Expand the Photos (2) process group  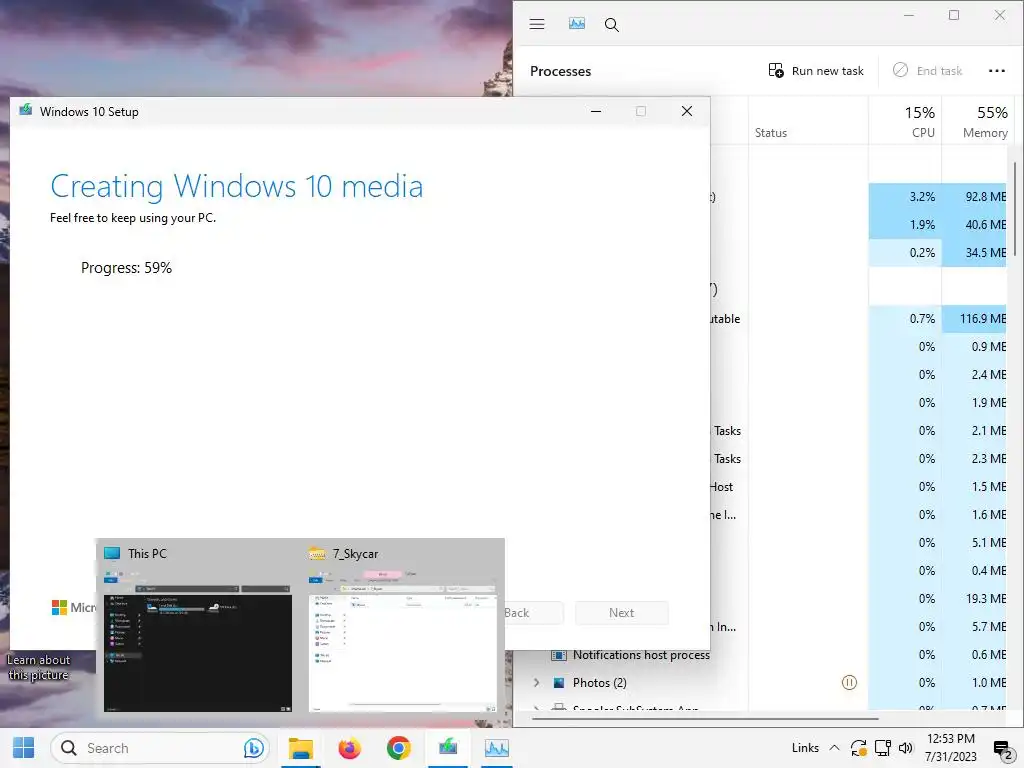tap(537, 682)
